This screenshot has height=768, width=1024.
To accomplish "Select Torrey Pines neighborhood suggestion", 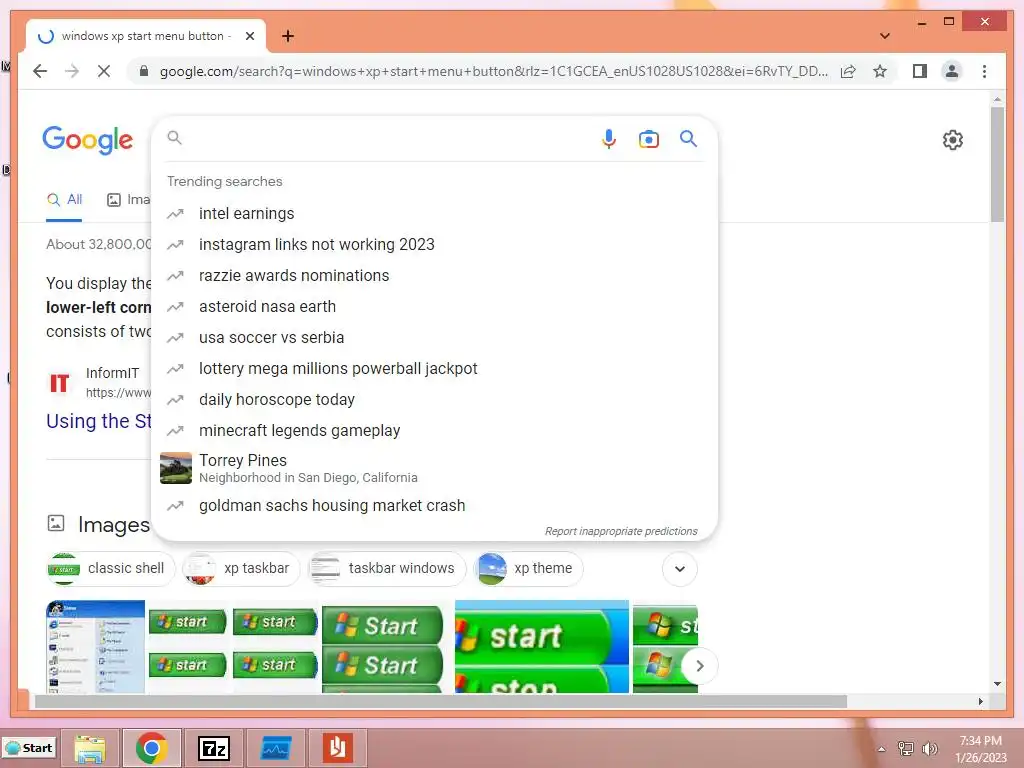I will click(434, 468).
